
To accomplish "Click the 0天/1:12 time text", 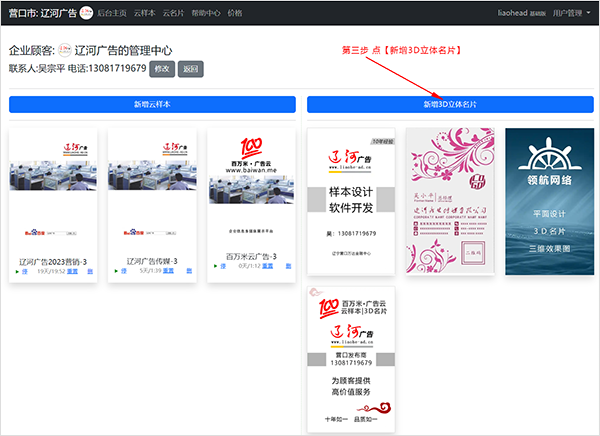I will pyautogui.click(x=249, y=266).
